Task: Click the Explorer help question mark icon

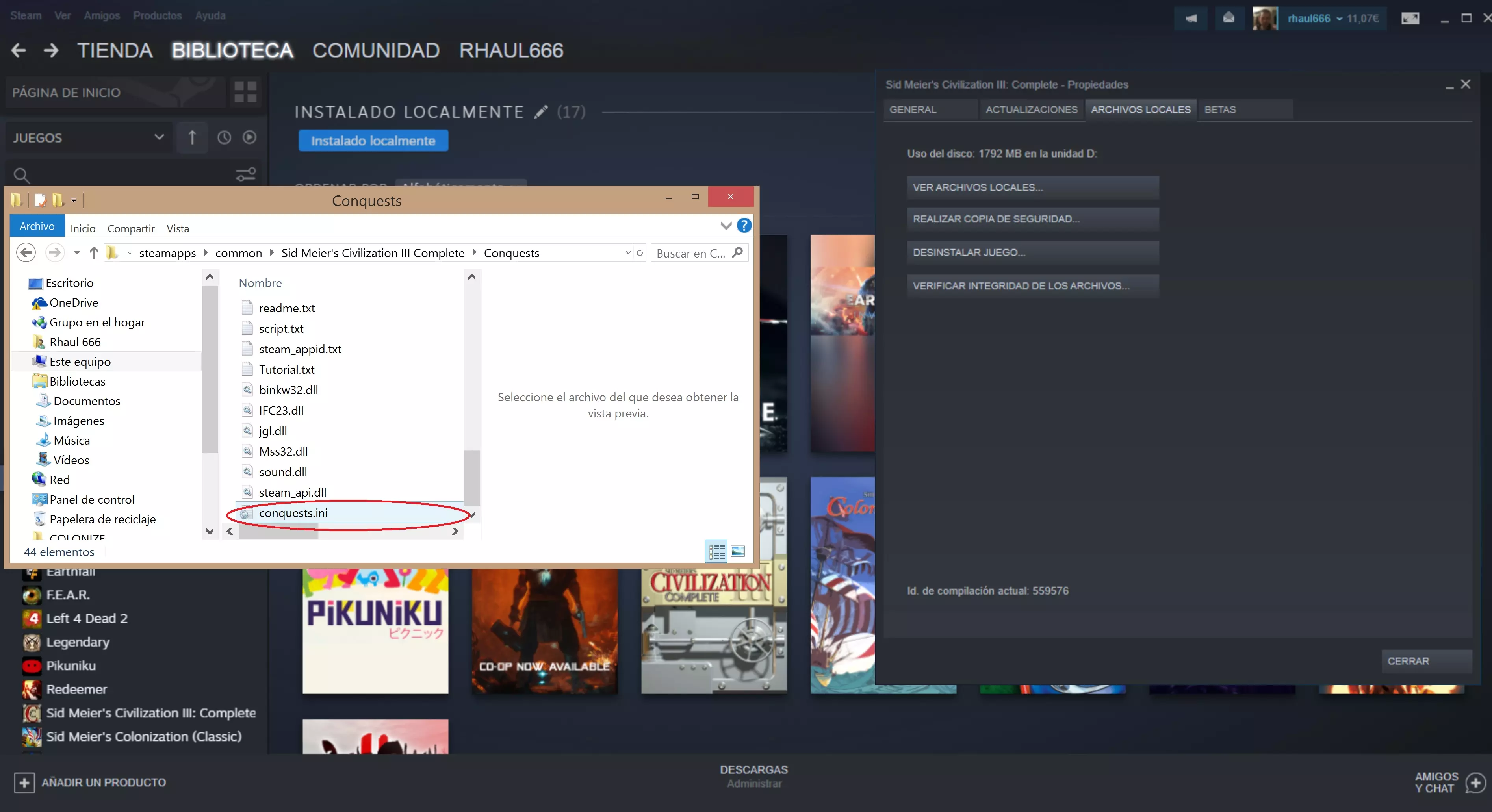Action: (x=744, y=226)
